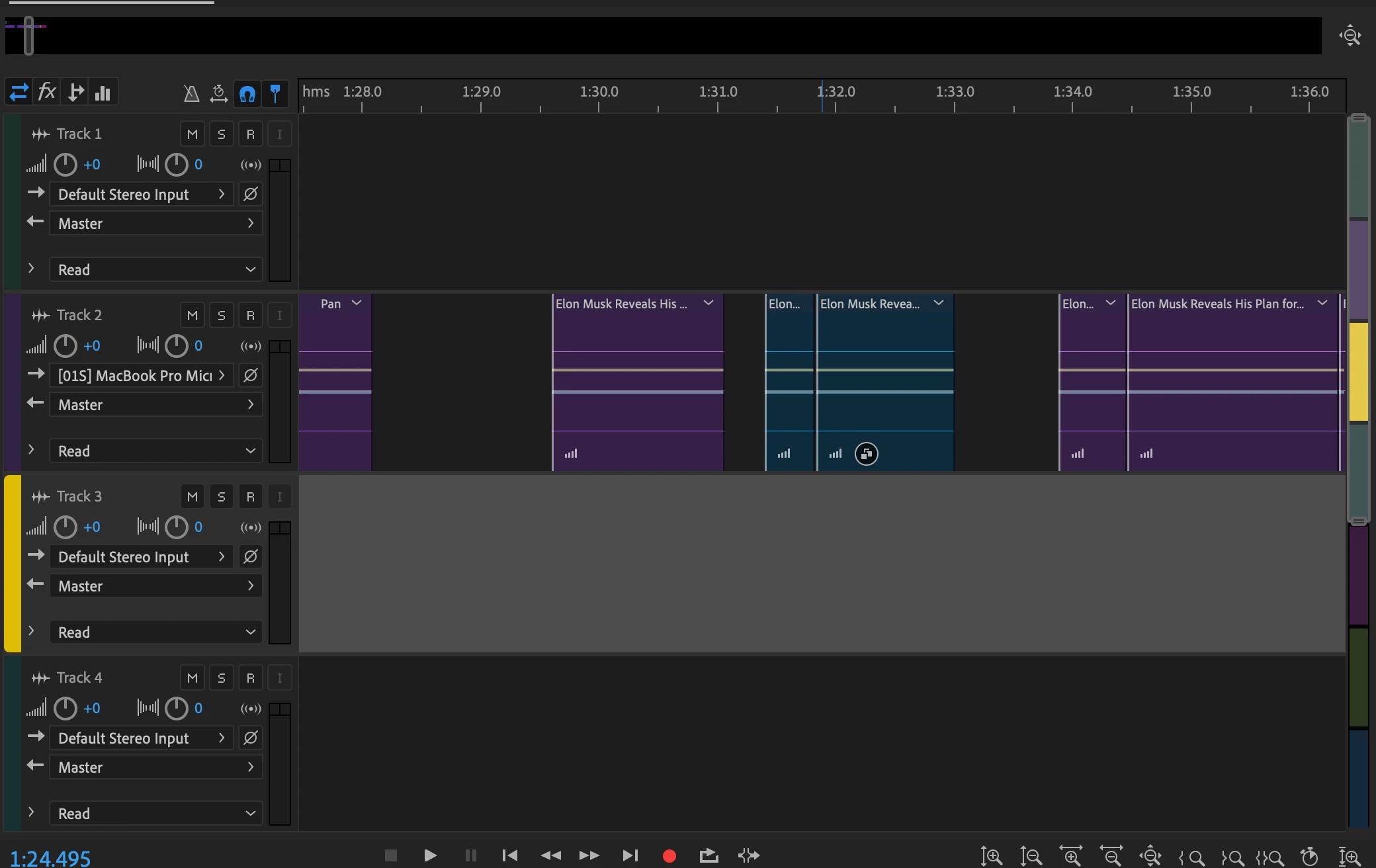Open Track 4 Master output menu

point(156,767)
